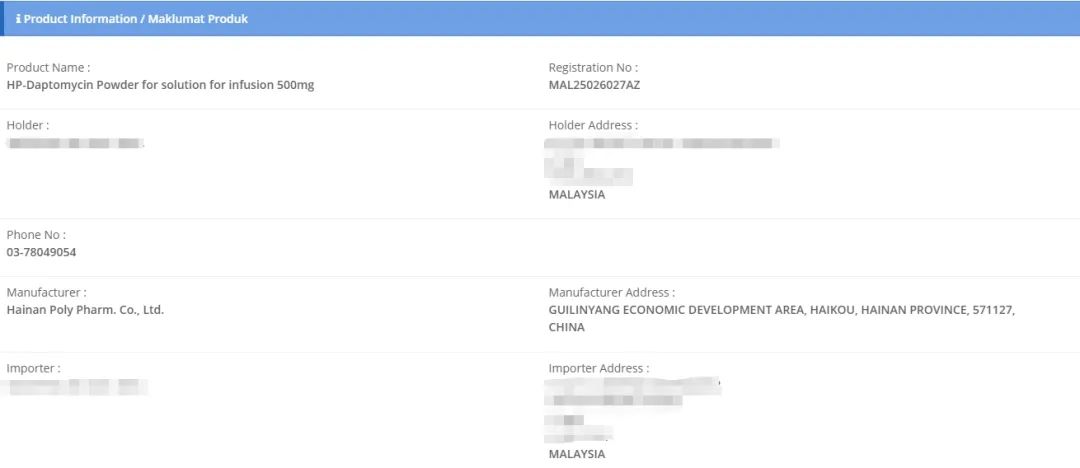The image size is (1080, 468).
Task: Click the Product Information / Maklumat Produk title
Action: pos(136,19)
